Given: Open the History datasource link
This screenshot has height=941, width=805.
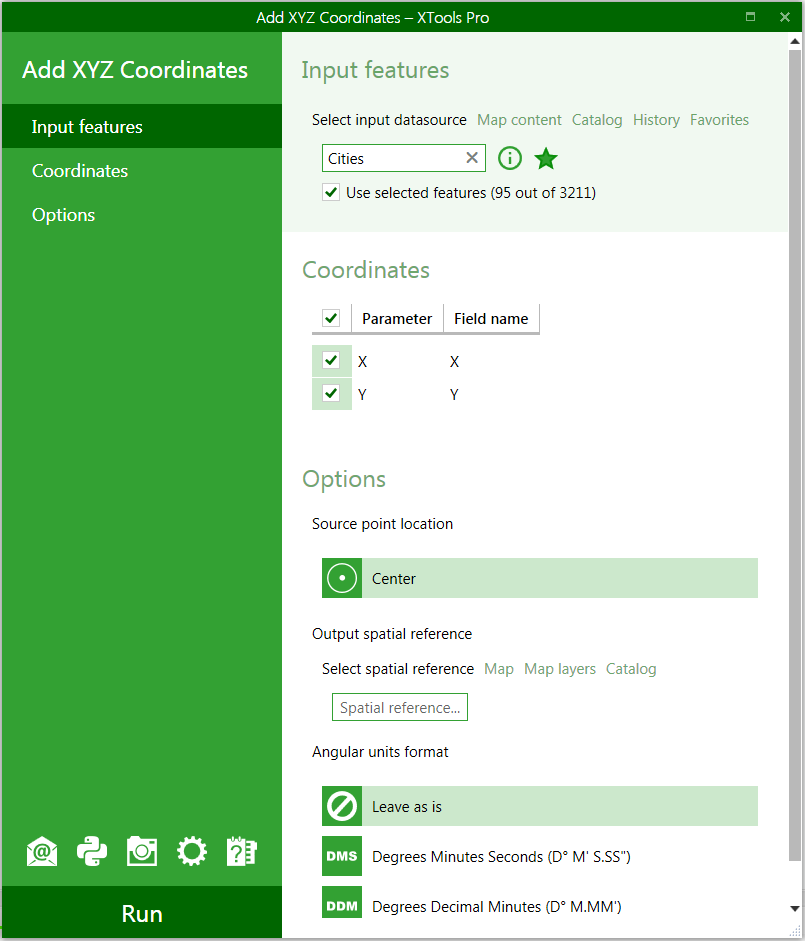Looking at the screenshot, I should tap(656, 120).
